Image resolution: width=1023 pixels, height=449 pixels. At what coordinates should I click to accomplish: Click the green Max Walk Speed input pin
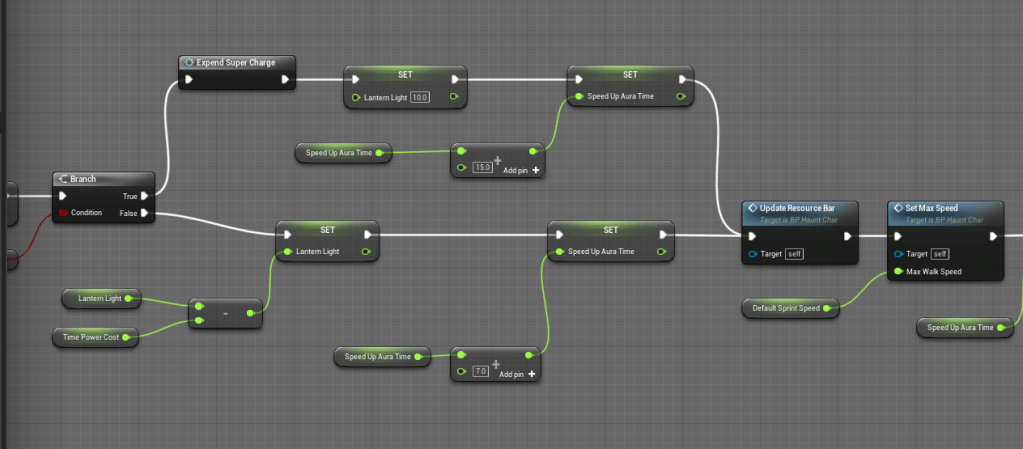point(898,271)
